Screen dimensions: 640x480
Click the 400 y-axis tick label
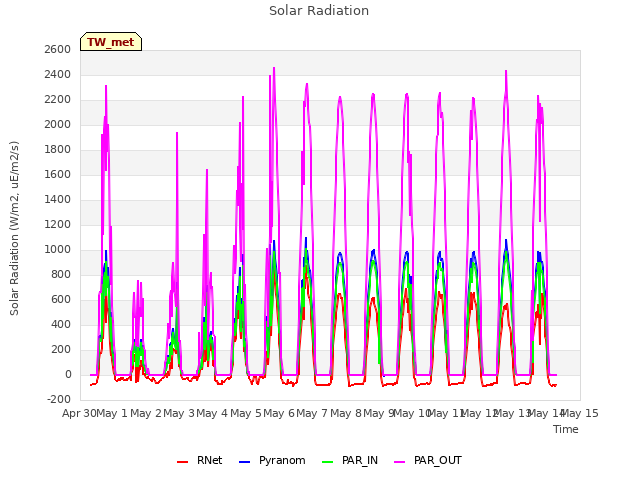(61, 324)
